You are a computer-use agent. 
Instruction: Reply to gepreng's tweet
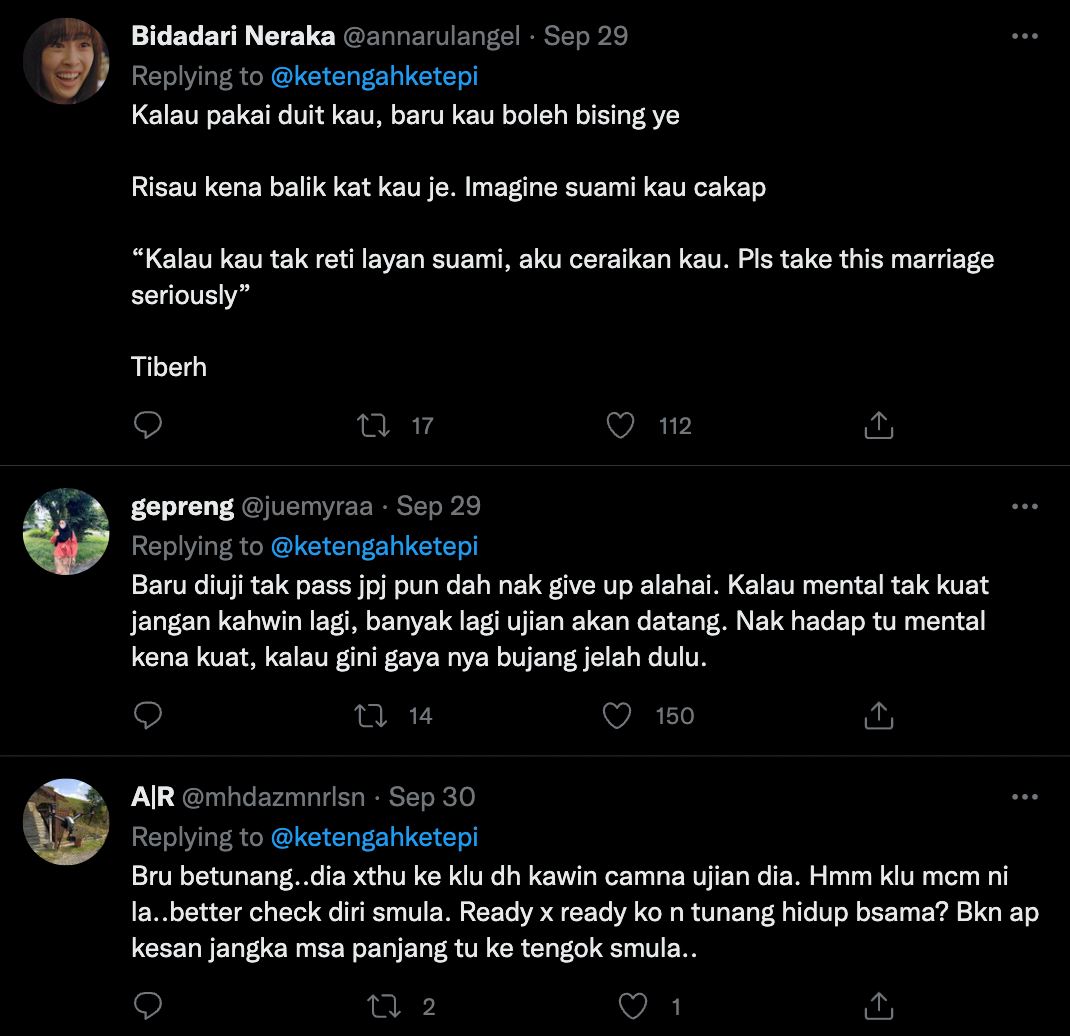(x=148, y=716)
